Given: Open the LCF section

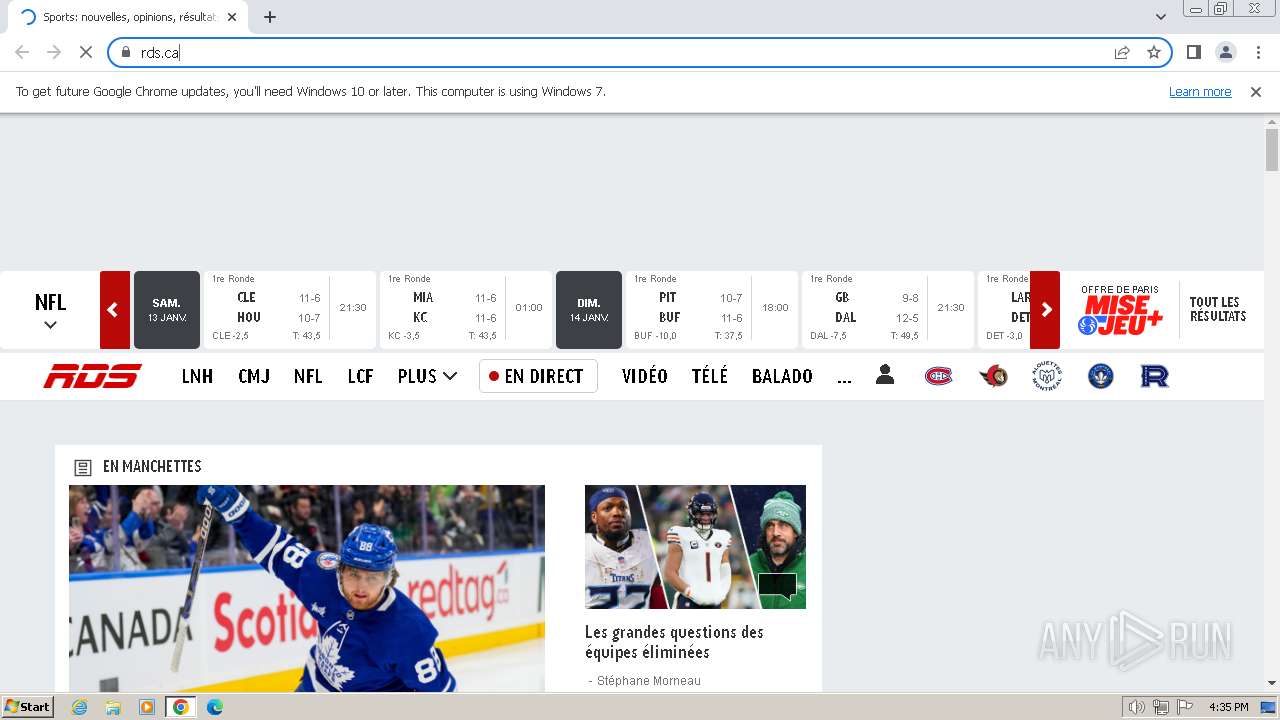Looking at the screenshot, I should click(x=360, y=376).
